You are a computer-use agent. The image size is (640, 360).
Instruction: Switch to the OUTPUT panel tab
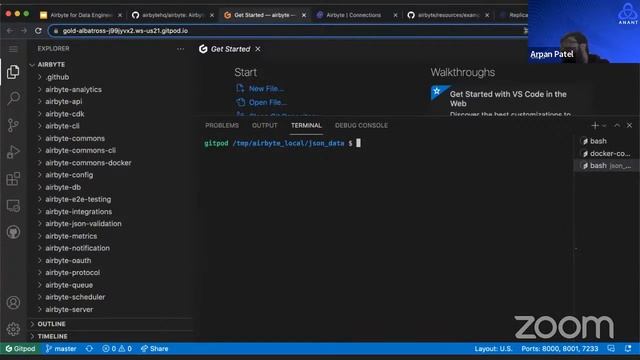[x=264, y=125]
